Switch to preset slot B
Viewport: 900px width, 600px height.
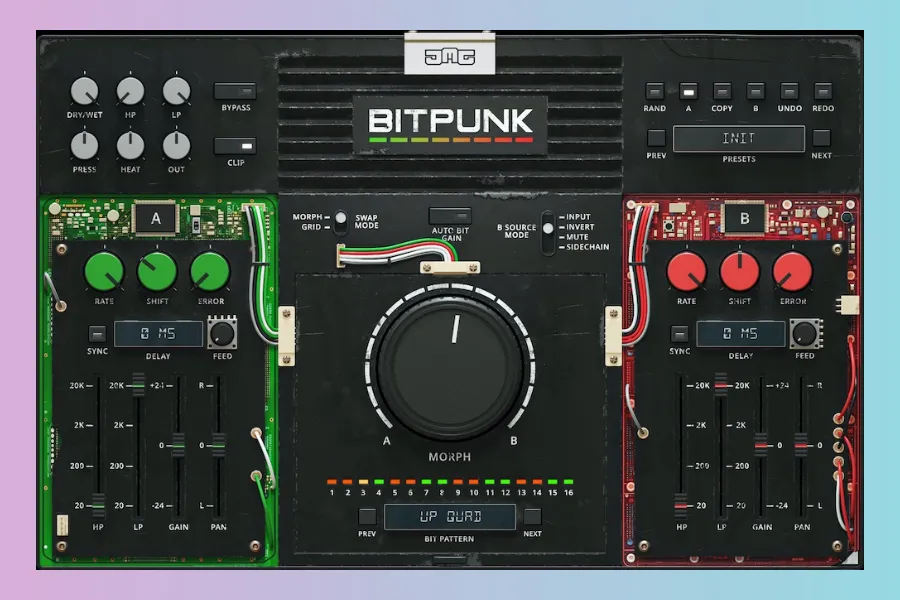point(756,91)
